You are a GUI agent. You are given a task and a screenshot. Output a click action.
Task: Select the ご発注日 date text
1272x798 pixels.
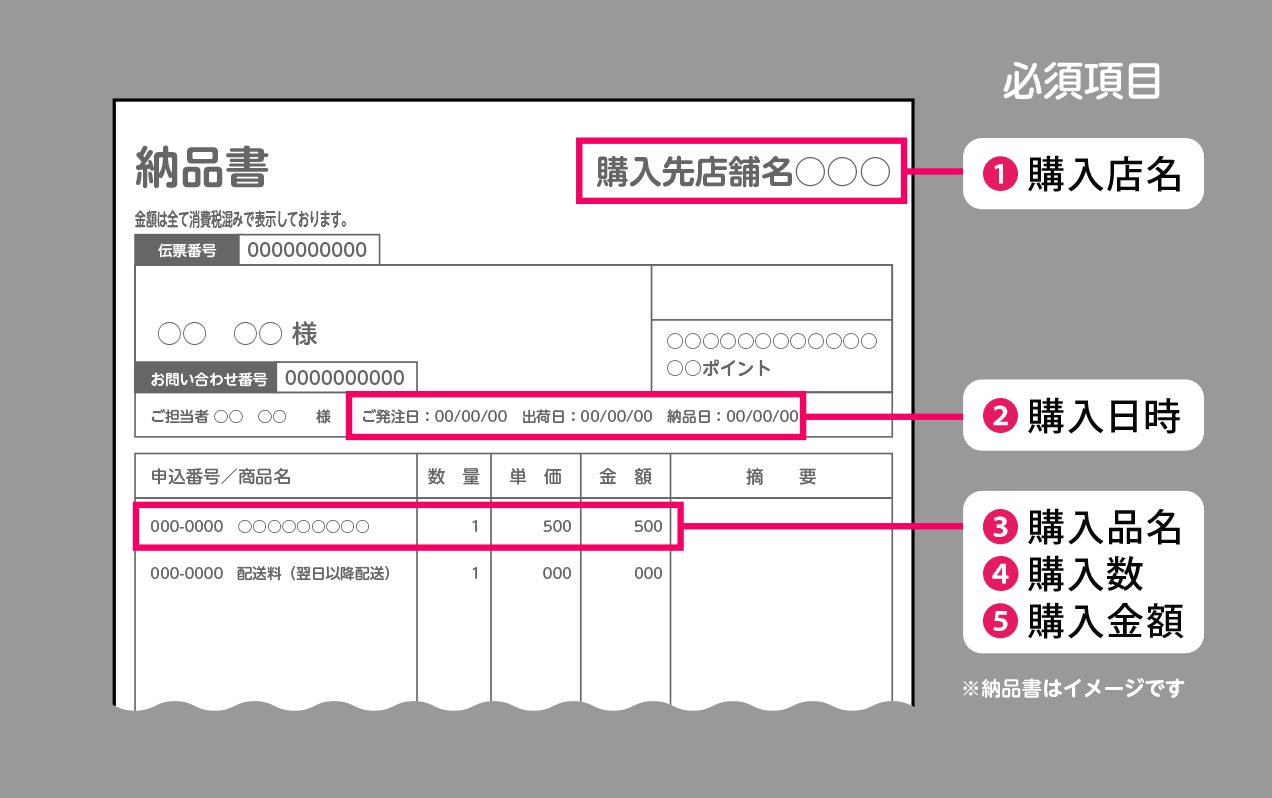(x=434, y=416)
